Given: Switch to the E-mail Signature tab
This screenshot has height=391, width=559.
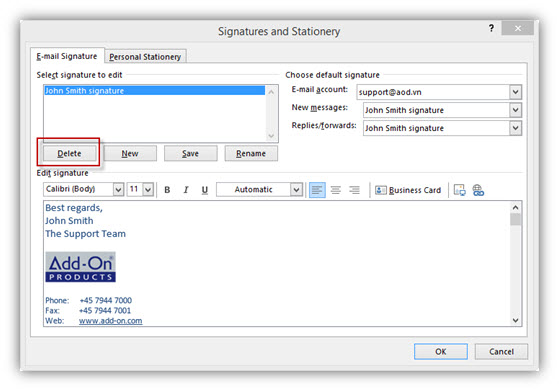Looking at the screenshot, I should coord(67,56).
